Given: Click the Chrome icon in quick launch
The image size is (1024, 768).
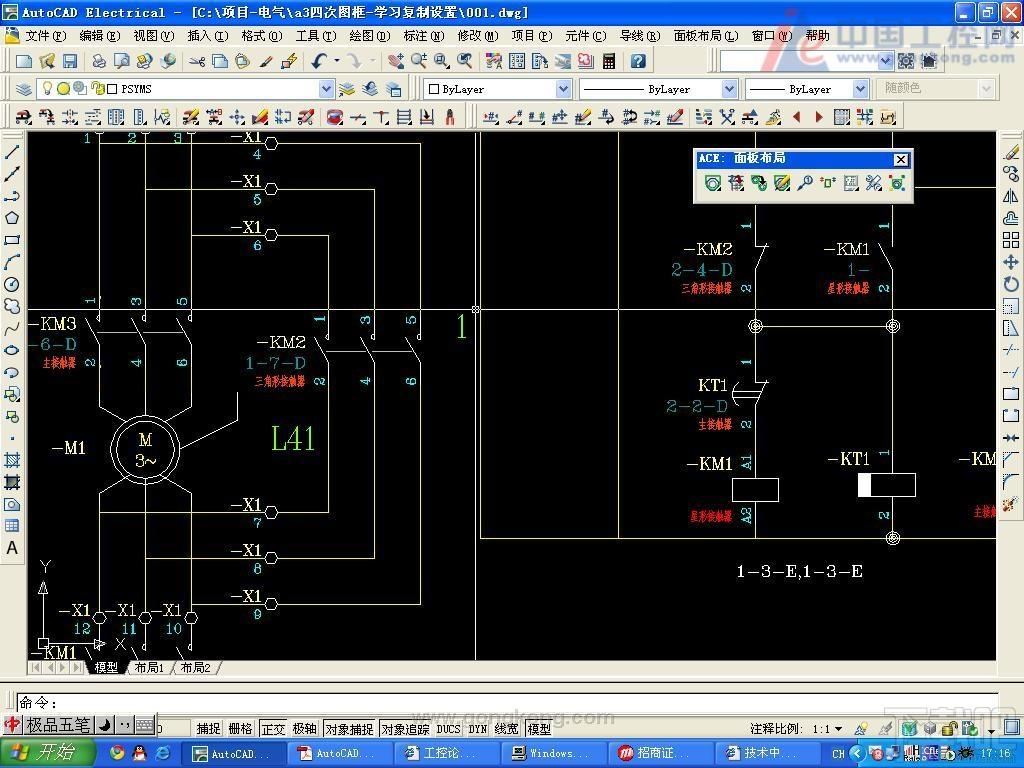Looking at the screenshot, I should click(118, 753).
